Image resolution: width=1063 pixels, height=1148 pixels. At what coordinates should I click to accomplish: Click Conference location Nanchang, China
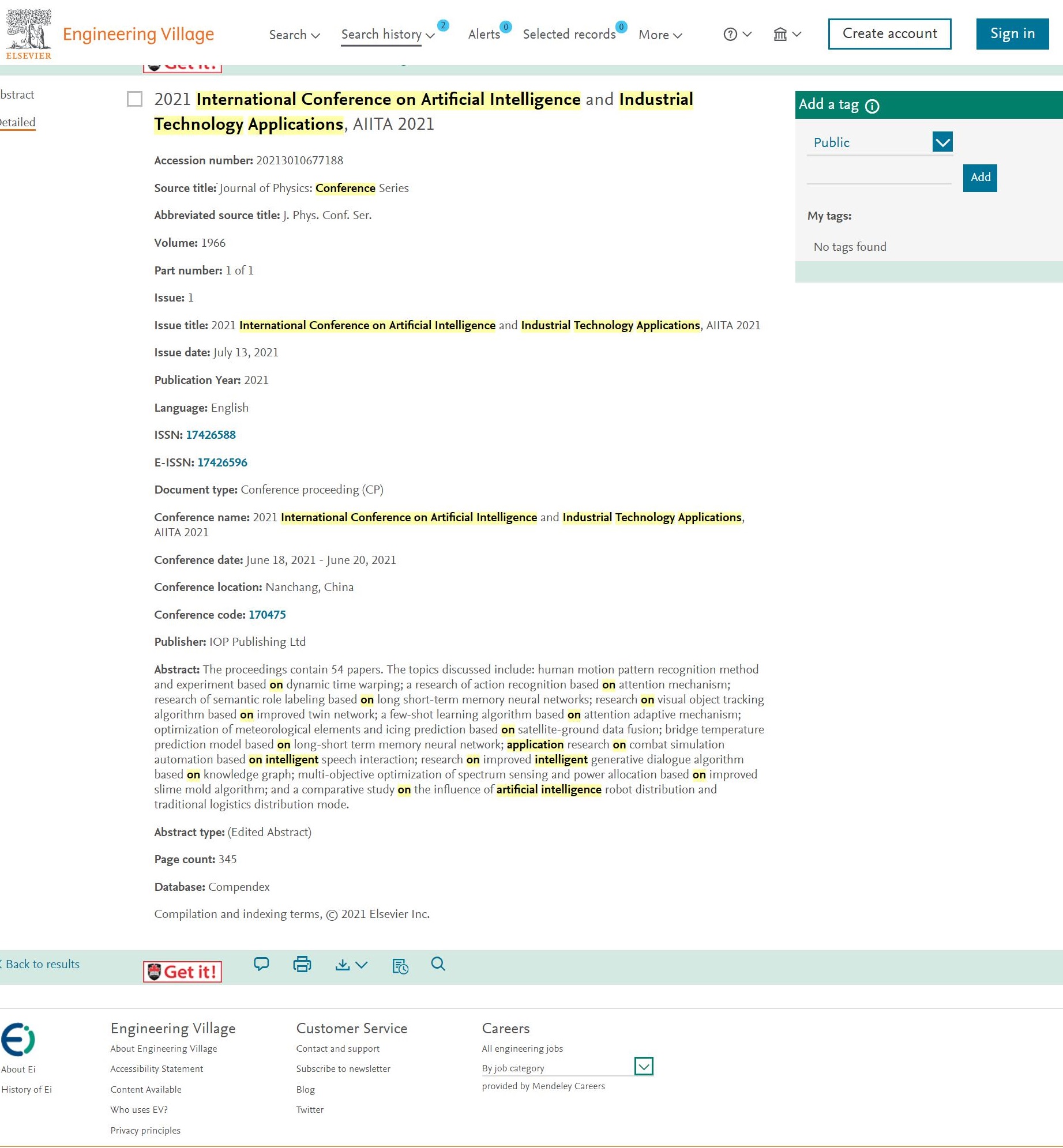(310, 587)
